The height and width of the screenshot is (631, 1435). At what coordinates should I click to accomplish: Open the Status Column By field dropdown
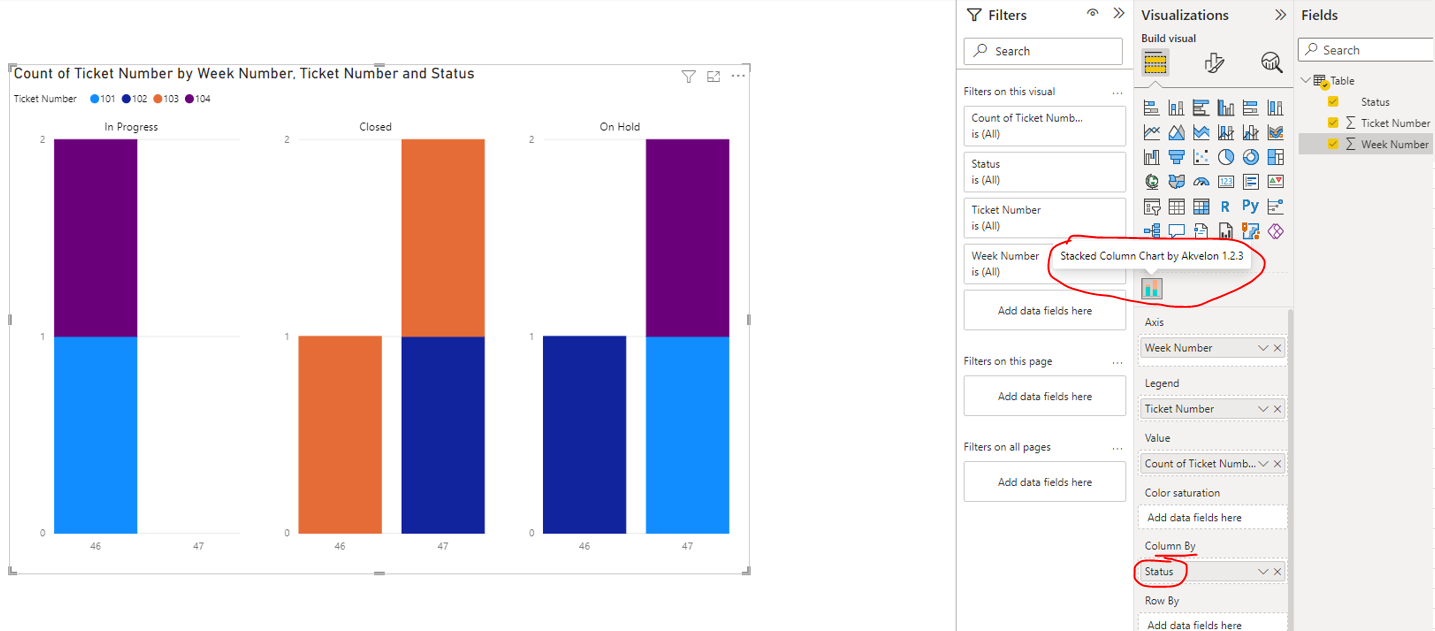[x=1263, y=572]
